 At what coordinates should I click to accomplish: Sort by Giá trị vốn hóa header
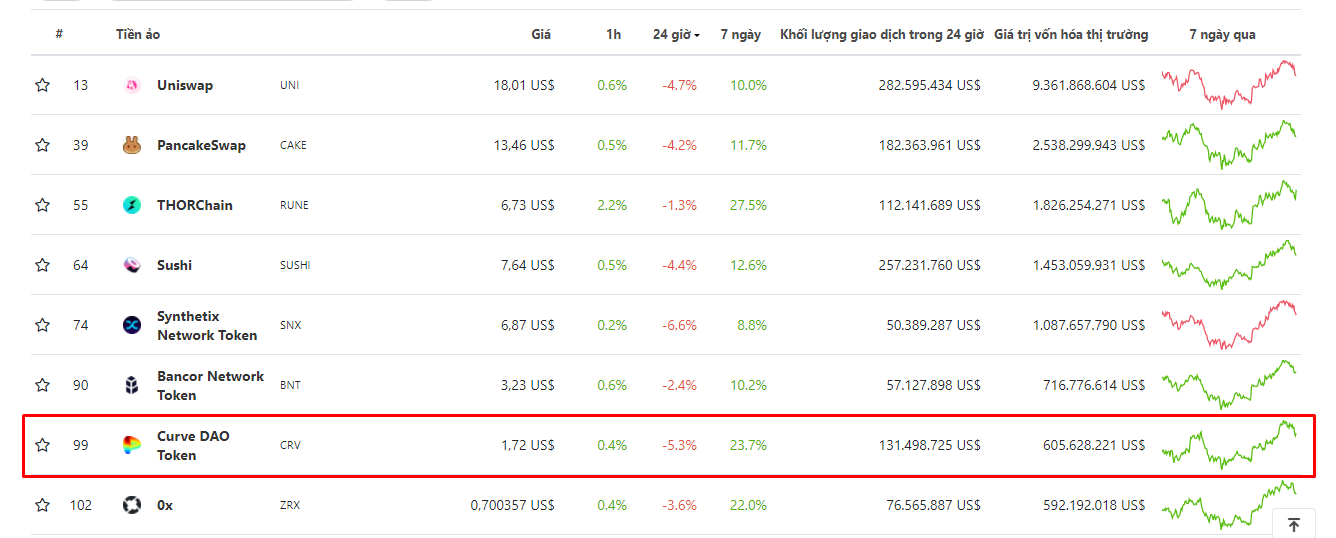point(1071,34)
